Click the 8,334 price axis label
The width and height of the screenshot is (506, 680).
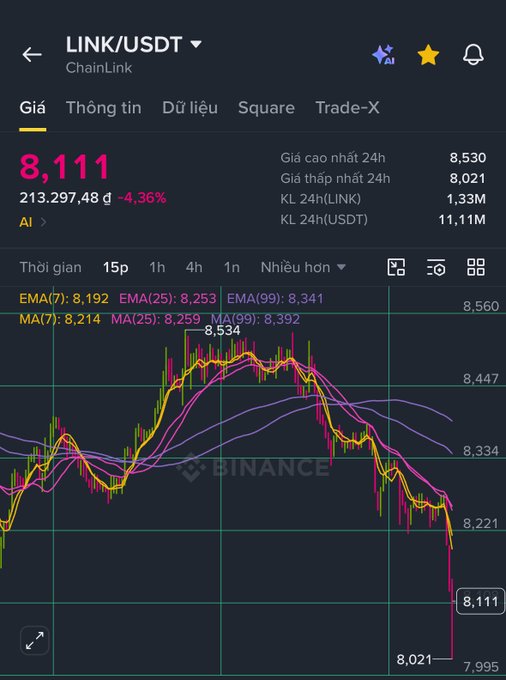481,451
